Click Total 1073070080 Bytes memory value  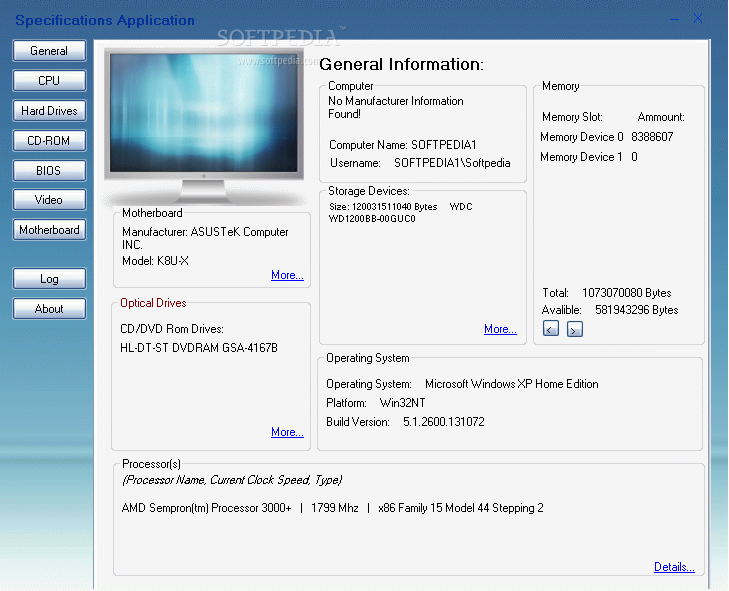(626, 293)
